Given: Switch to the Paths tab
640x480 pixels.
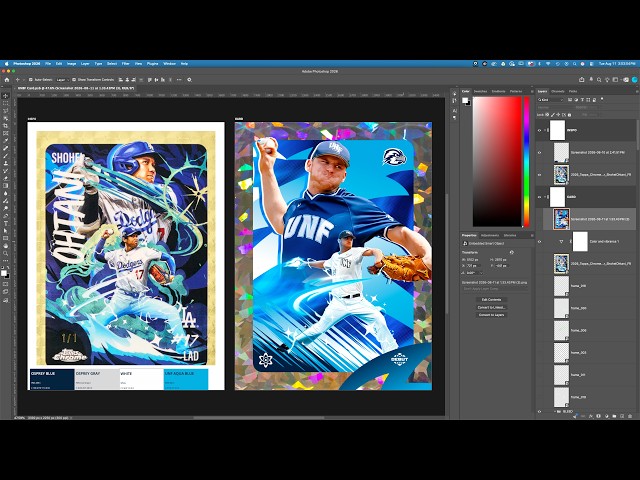Looking at the screenshot, I should tap(573, 91).
